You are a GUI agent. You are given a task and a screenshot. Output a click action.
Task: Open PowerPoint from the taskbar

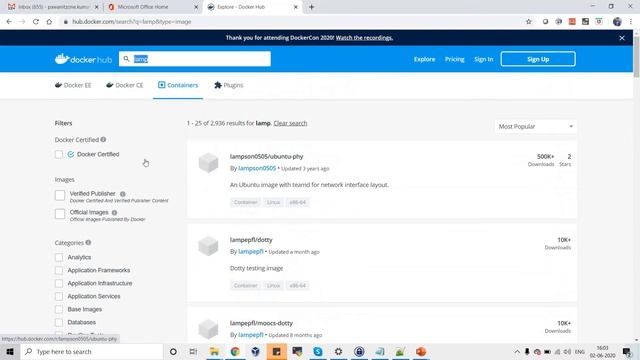[x=421, y=351]
